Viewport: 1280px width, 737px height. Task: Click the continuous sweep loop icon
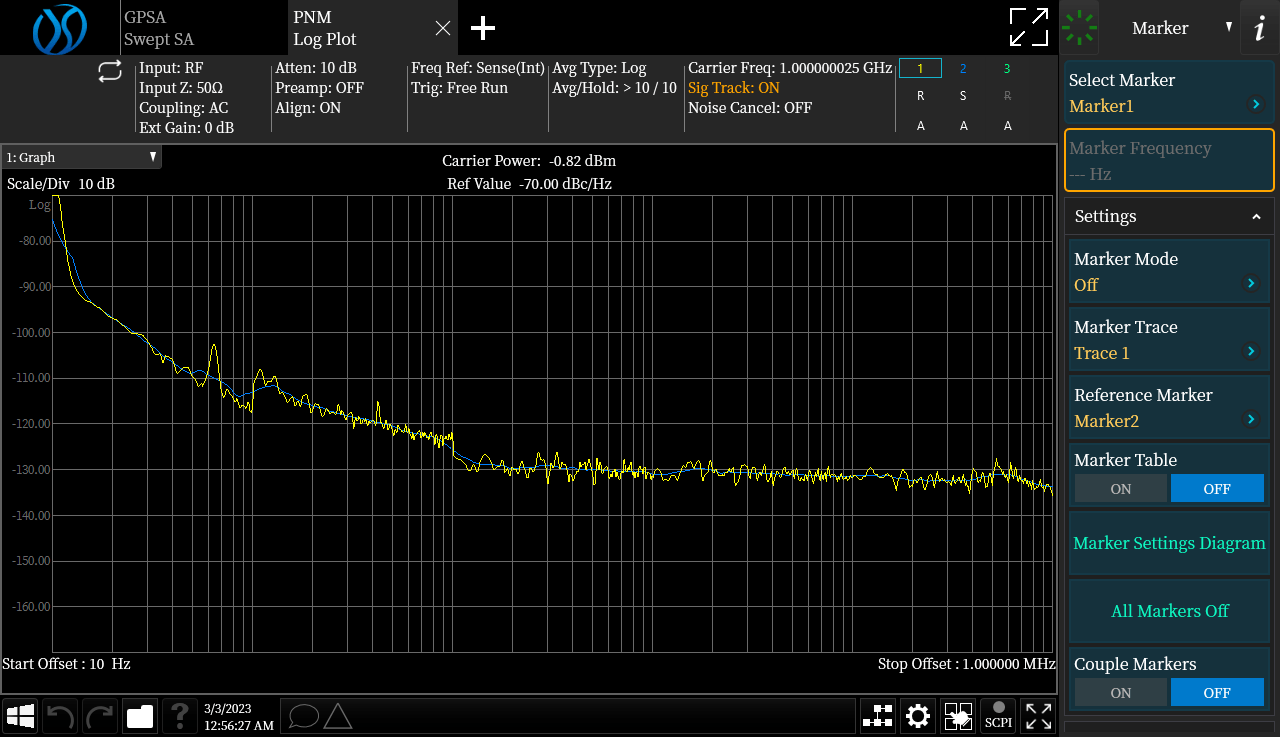[109, 71]
